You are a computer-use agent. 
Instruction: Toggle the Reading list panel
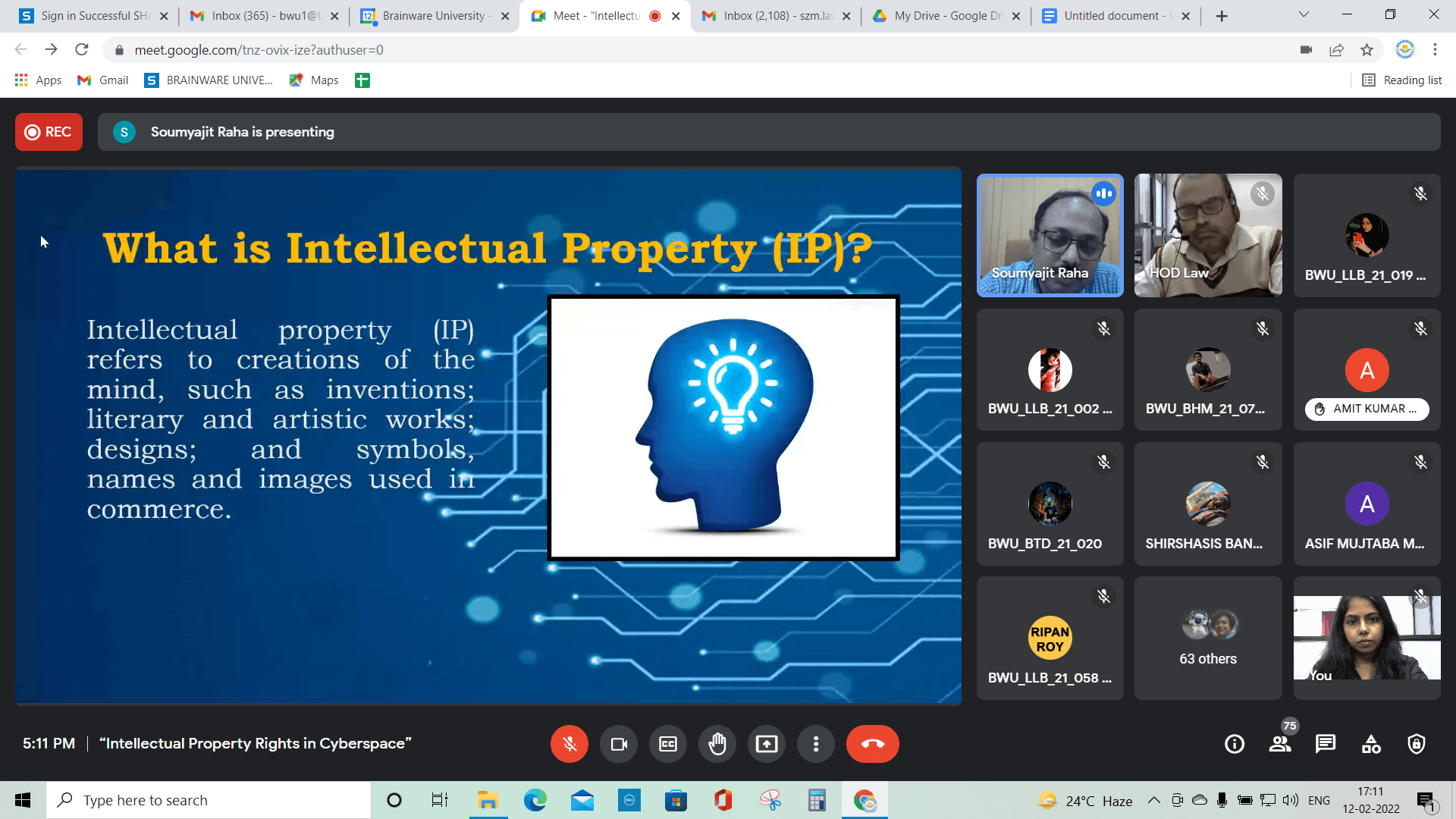tap(1401, 80)
